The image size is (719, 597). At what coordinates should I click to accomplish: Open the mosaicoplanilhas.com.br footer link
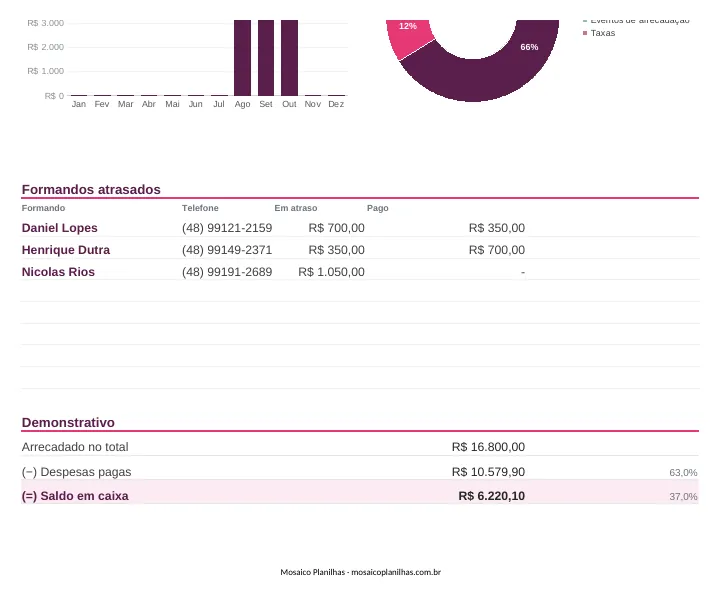pos(396,572)
